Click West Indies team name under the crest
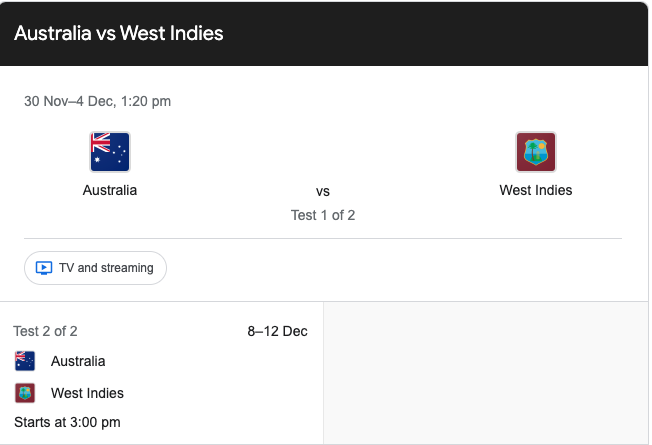Viewport: 652px width, 445px height. (536, 190)
